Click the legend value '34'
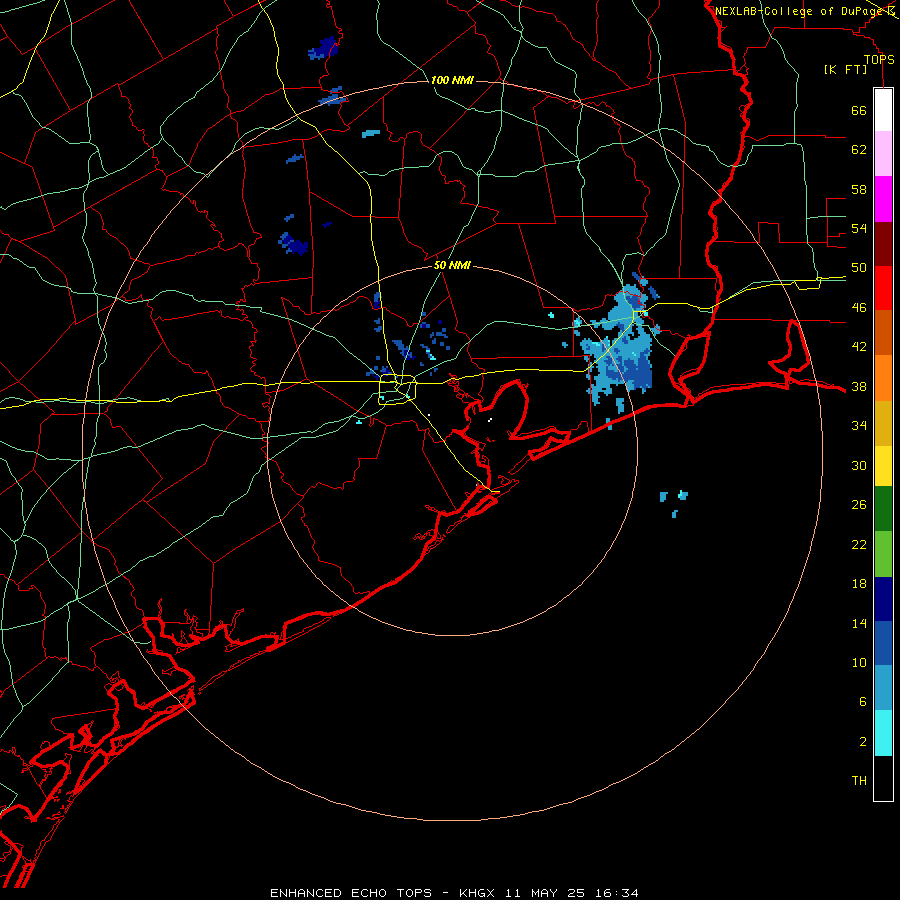 (859, 426)
